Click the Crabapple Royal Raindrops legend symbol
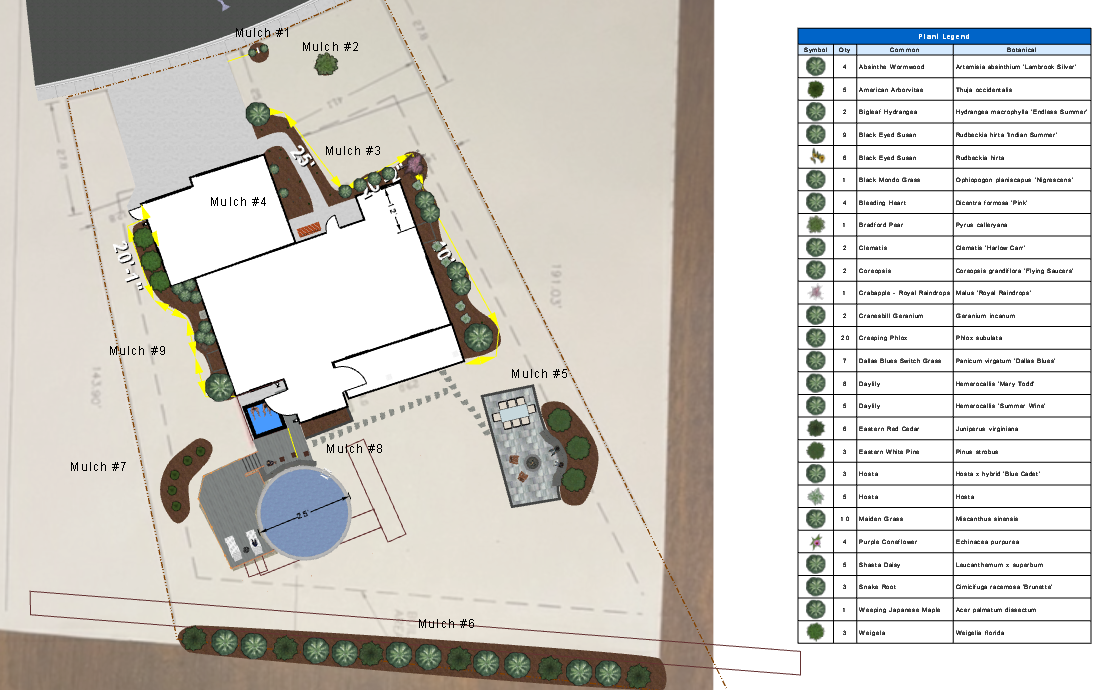Screen dimensions: 1110x690 point(816,292)
